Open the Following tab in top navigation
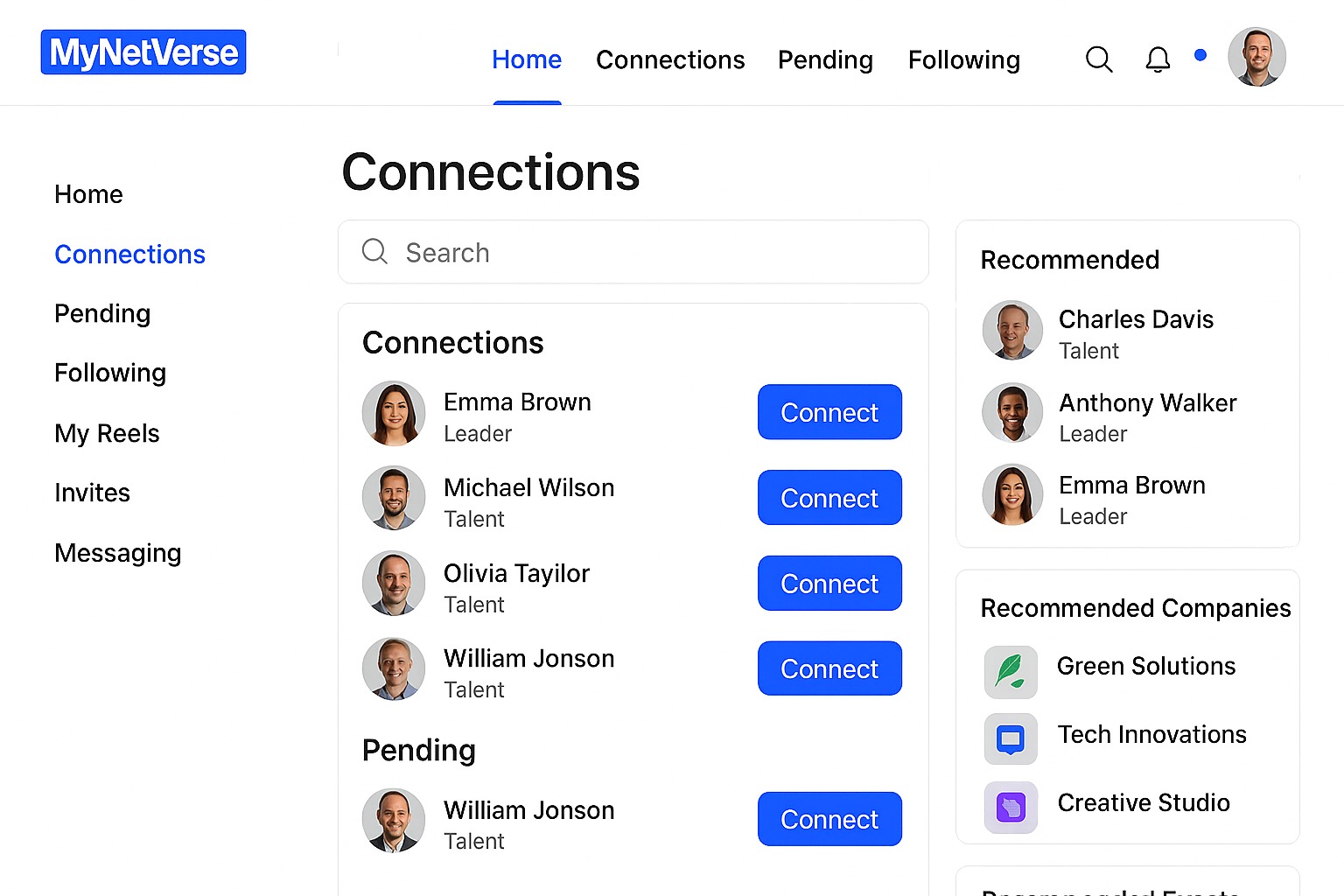The image size is (1344, 896). (963, 59)
